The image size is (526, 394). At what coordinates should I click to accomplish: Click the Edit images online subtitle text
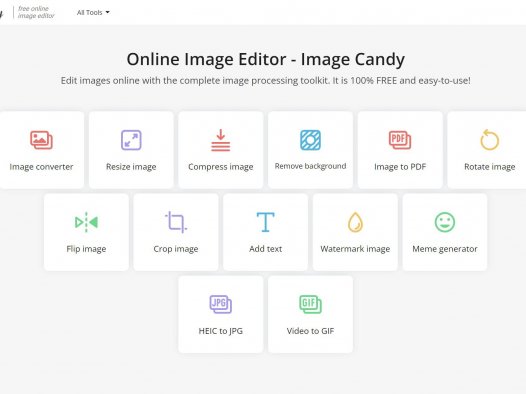265,80
